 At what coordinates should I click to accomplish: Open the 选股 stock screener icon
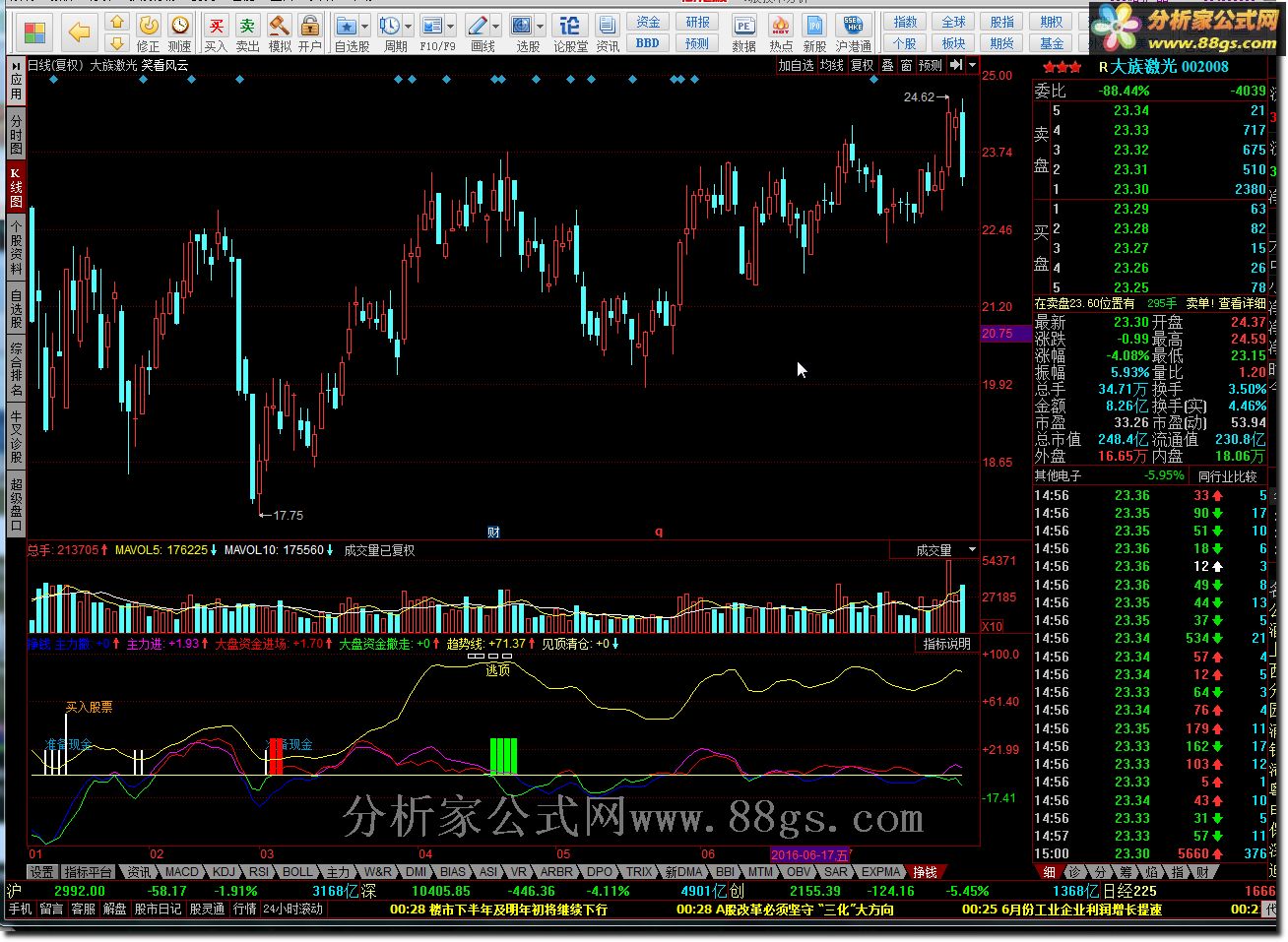pos(522,27)
